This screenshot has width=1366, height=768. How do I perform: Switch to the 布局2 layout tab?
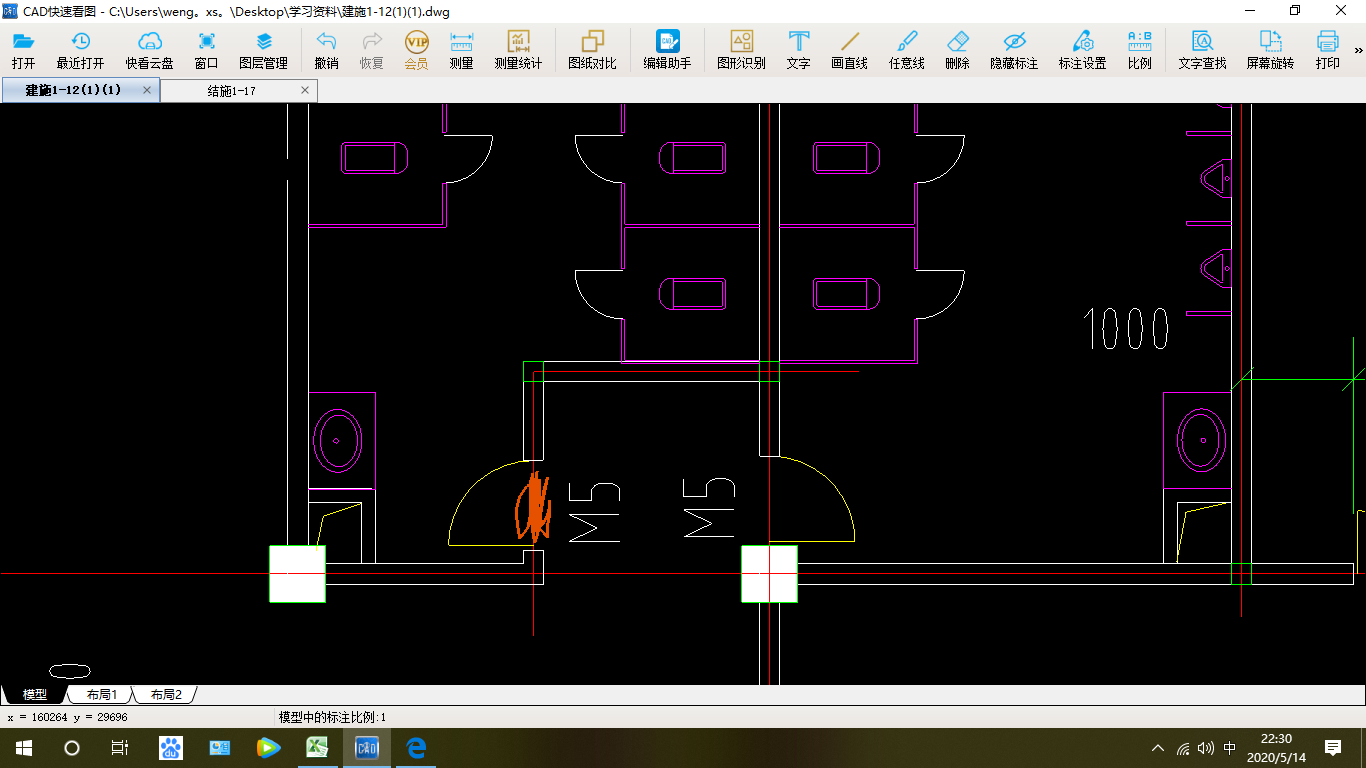point(165,694)
